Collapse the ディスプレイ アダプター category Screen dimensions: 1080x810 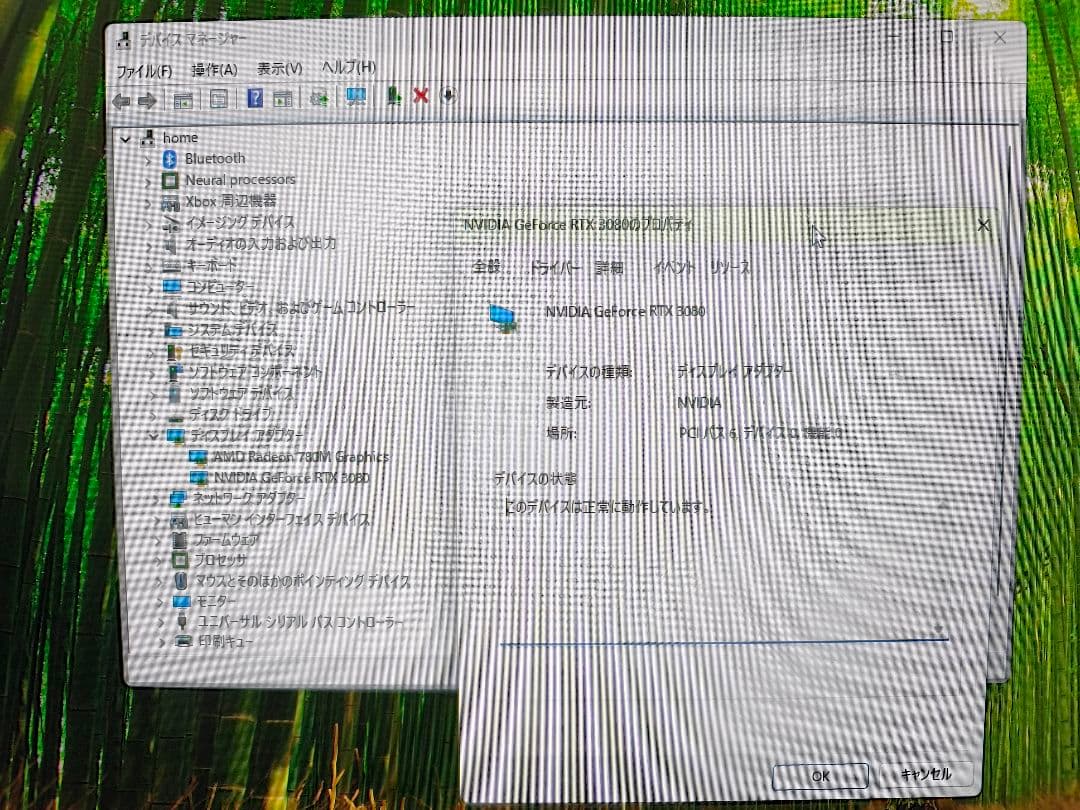152,435
